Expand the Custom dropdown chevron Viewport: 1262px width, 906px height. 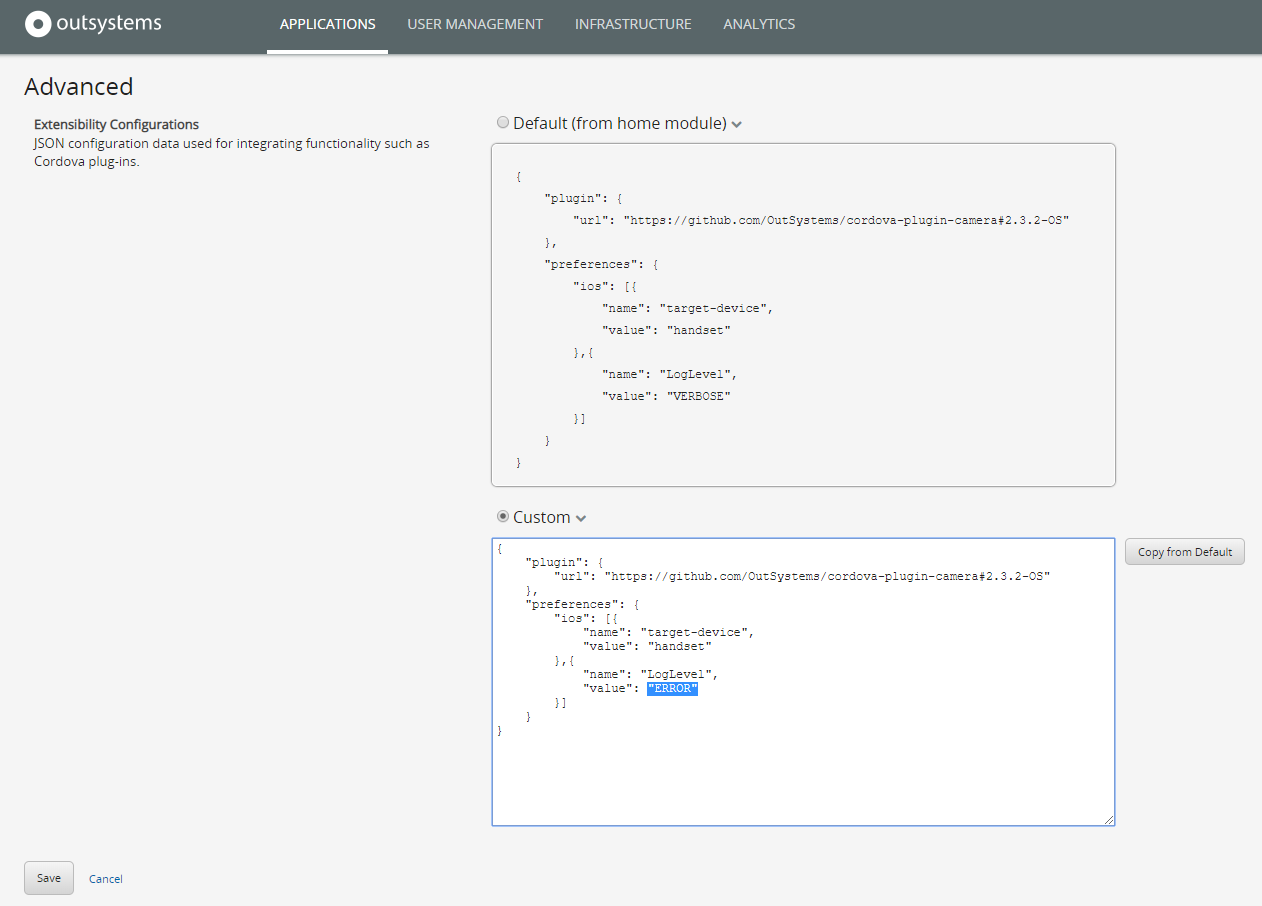coord(580,517)
